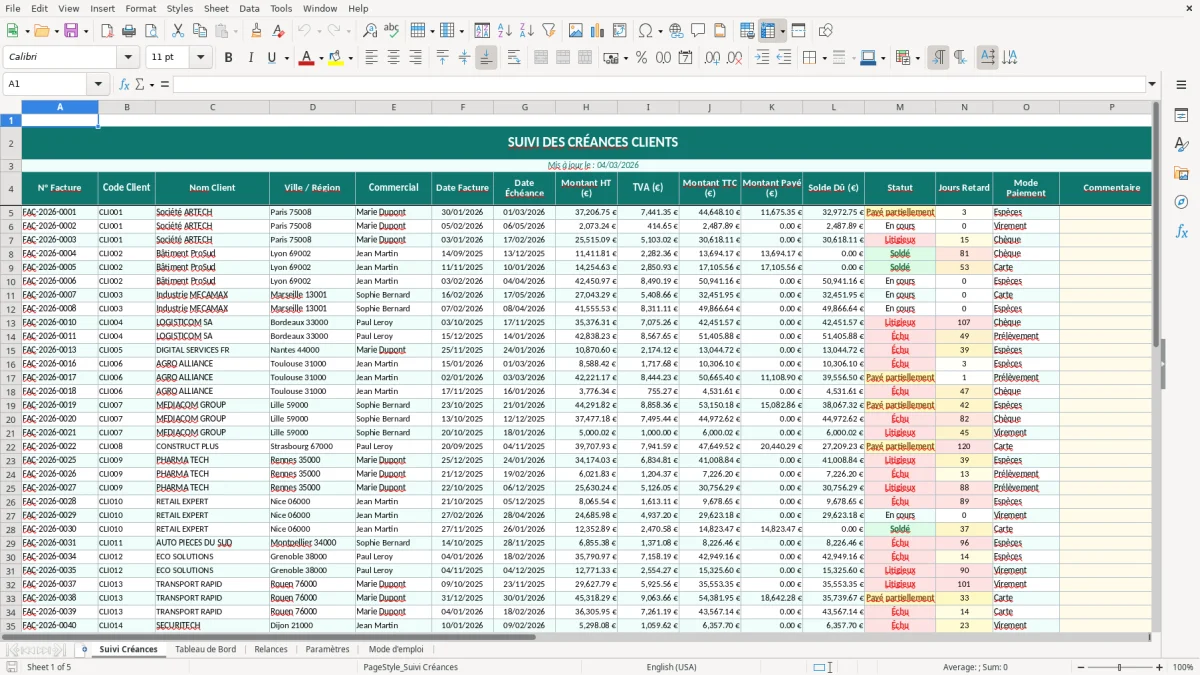Run the Spelling check icon
Image resolution: width=1200 pixels, height=675 pixels.
pyautogui.click(x=392, y=31)
